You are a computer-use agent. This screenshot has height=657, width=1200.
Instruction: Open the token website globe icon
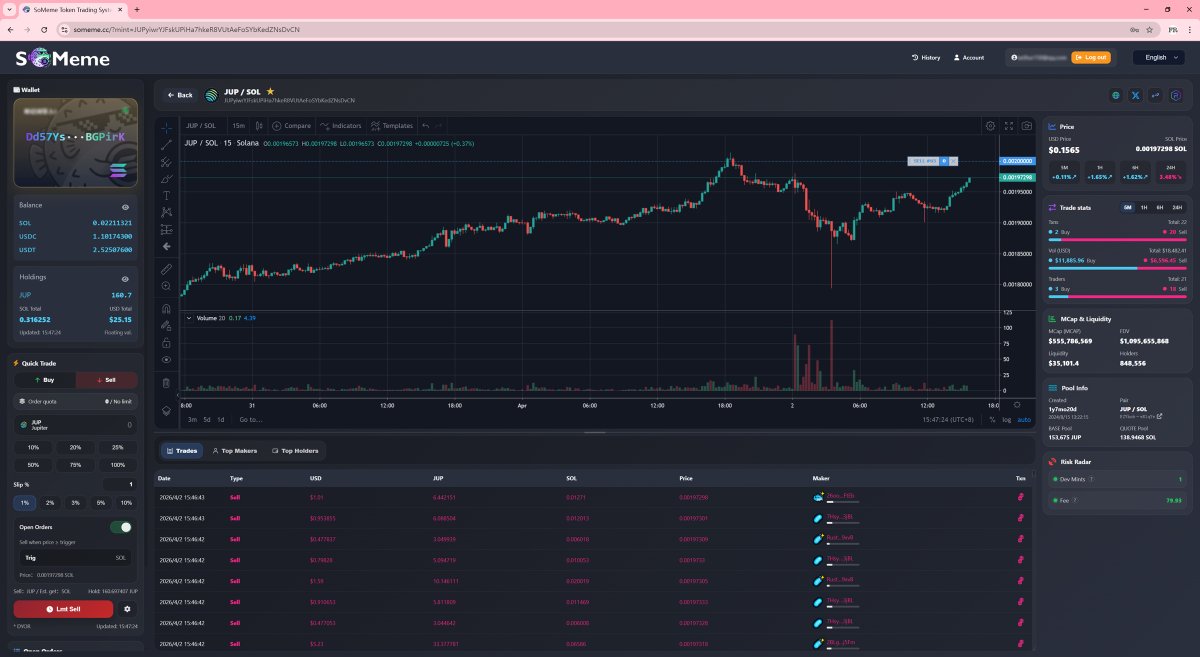(x=1116, y=95)
